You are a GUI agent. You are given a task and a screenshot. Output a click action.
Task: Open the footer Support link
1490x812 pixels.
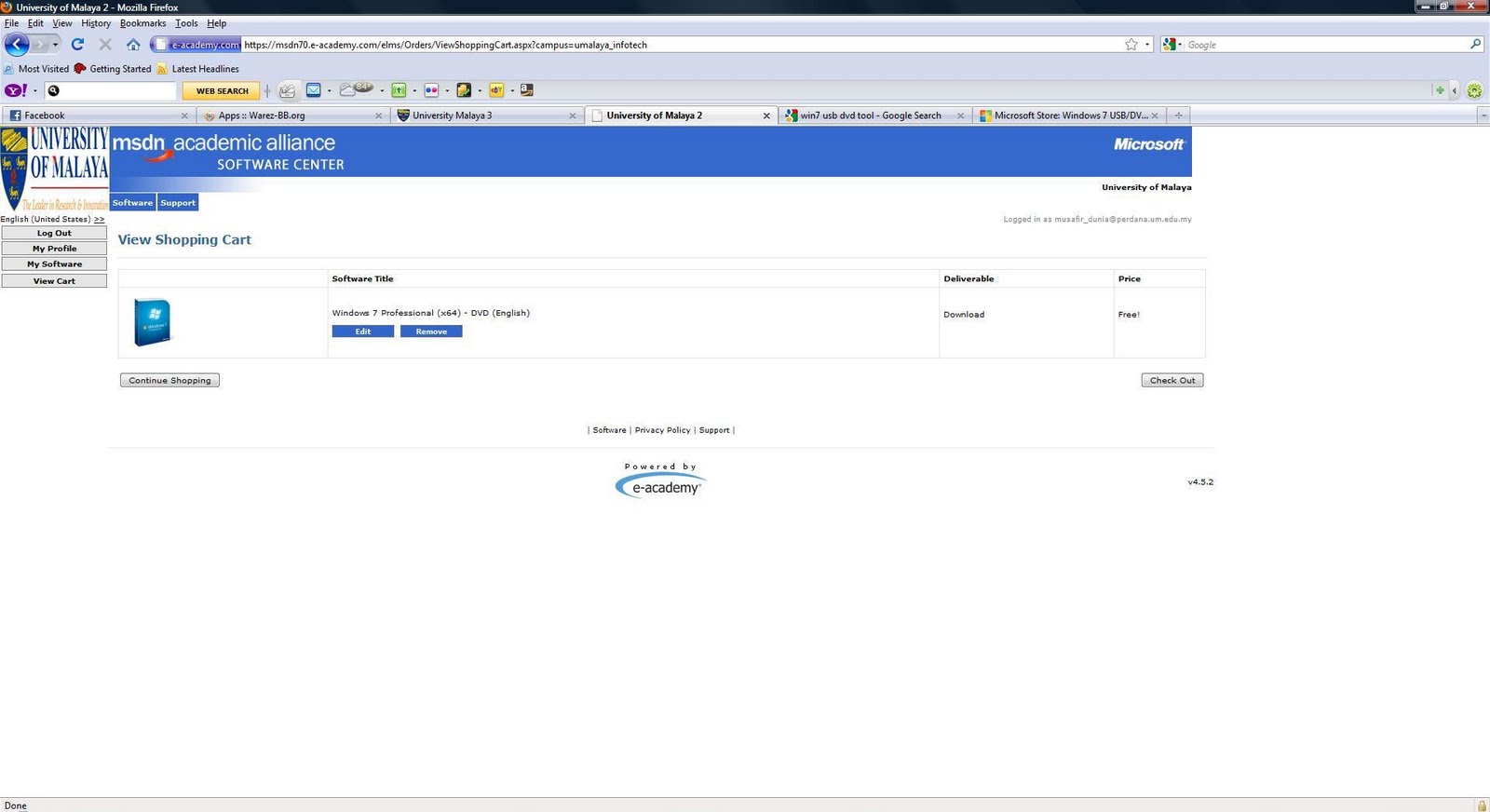[x=714, y=430]
